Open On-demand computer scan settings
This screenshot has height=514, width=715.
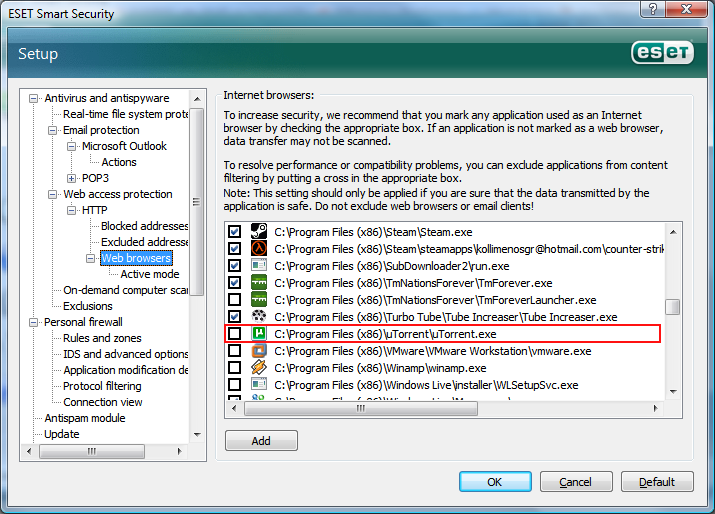[125, 290]
